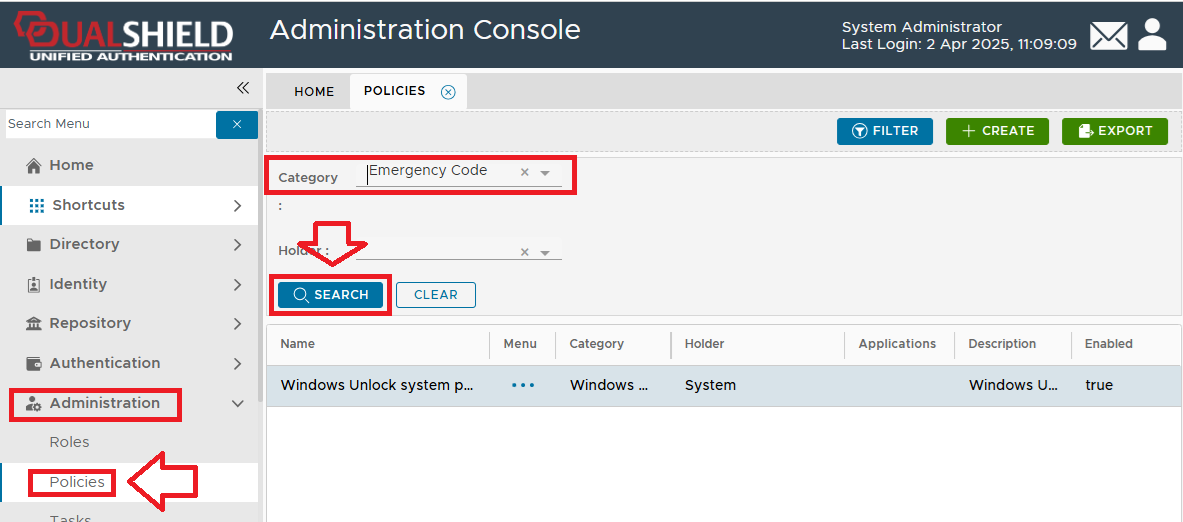Viewport: 1183px width, 522px height.
Task: Expand the Shortcuts menu section
Action: (x=237, y=205)
